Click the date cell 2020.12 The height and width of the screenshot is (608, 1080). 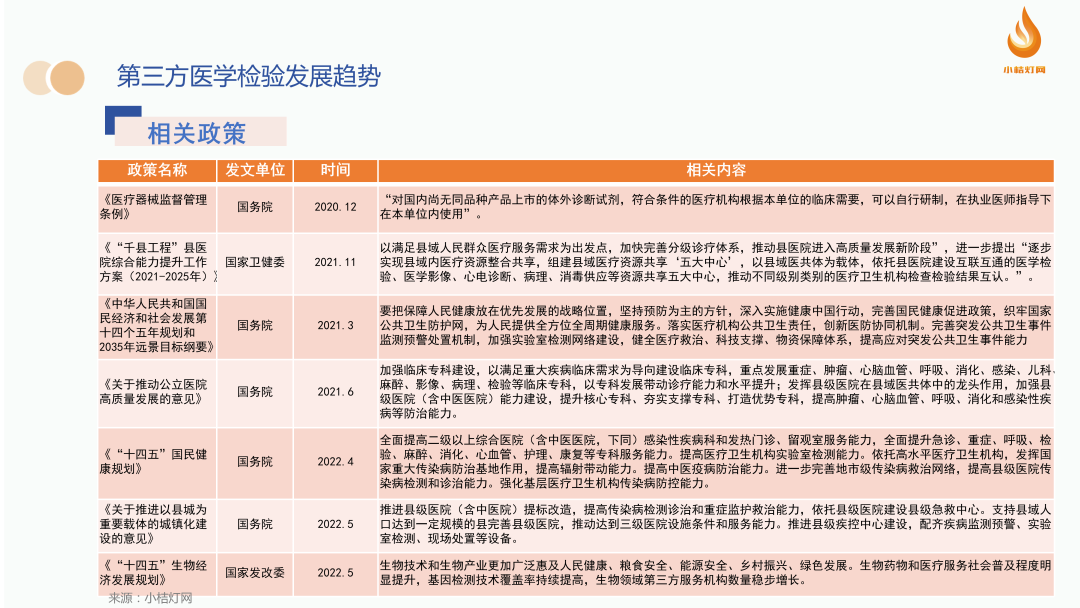tap(335, 206)
